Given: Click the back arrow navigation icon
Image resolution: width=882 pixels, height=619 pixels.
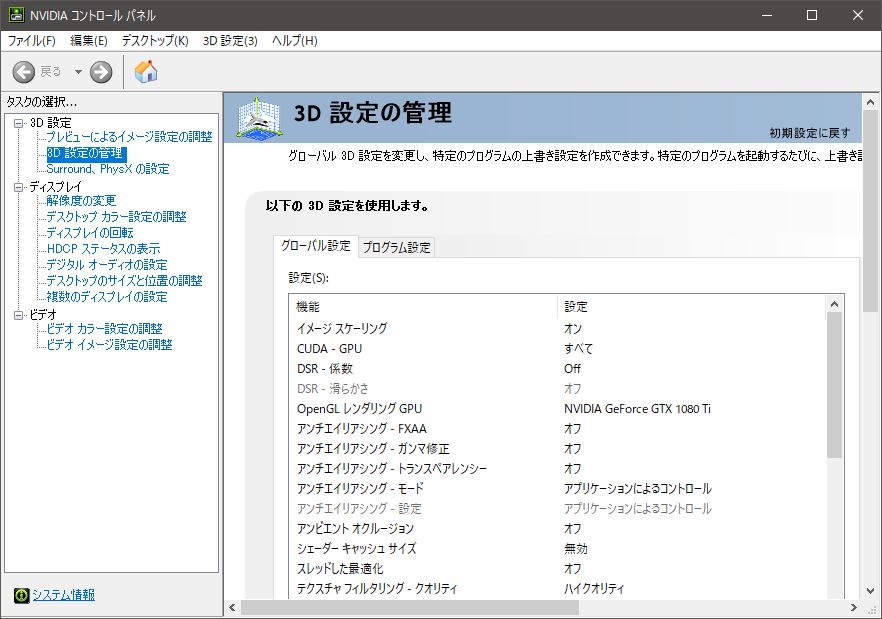Looking at the screenshot, I should pyautogui.click(x=24, y=72).
